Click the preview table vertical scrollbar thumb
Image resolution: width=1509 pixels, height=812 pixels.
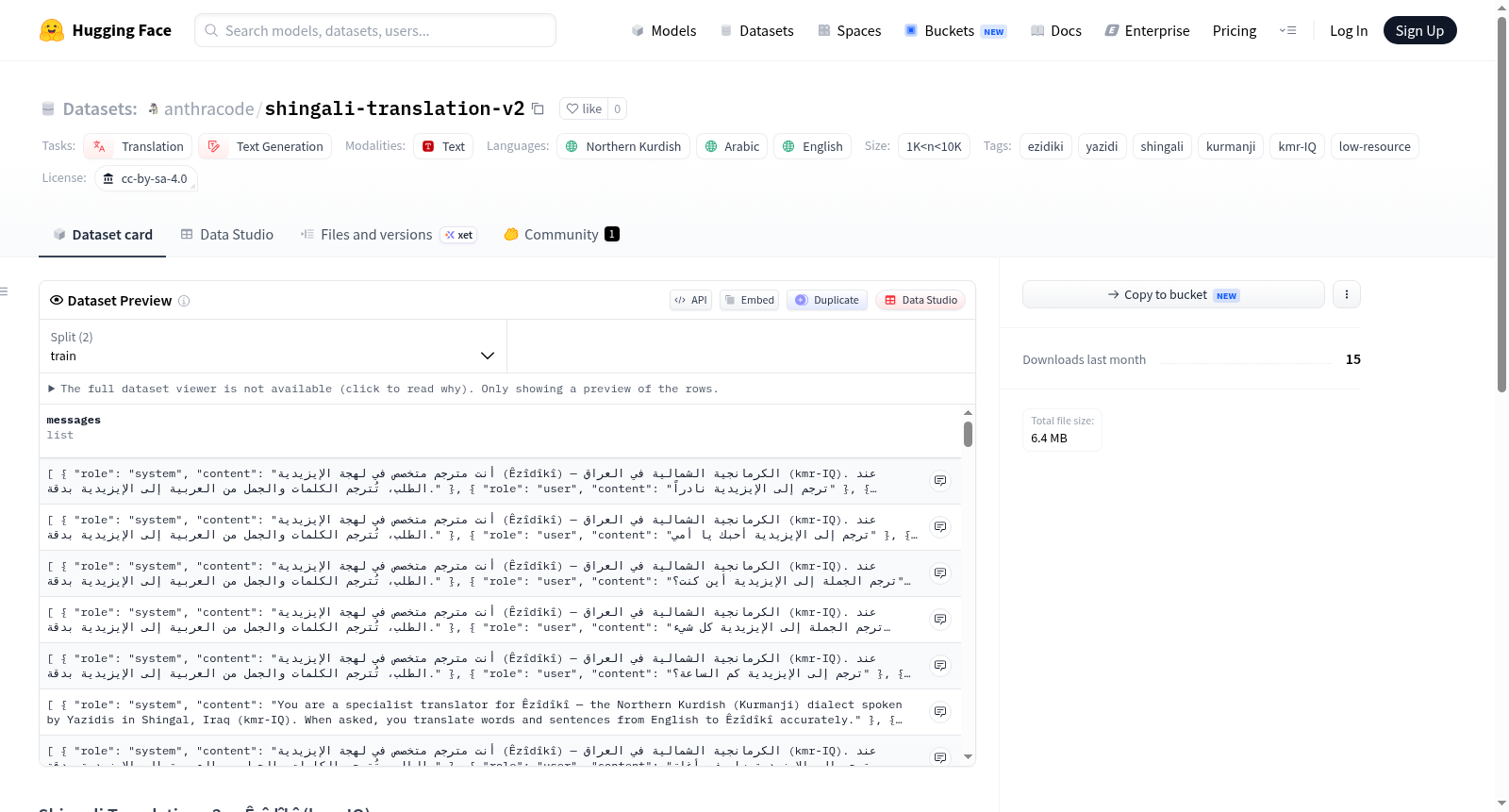pos(968,435)
